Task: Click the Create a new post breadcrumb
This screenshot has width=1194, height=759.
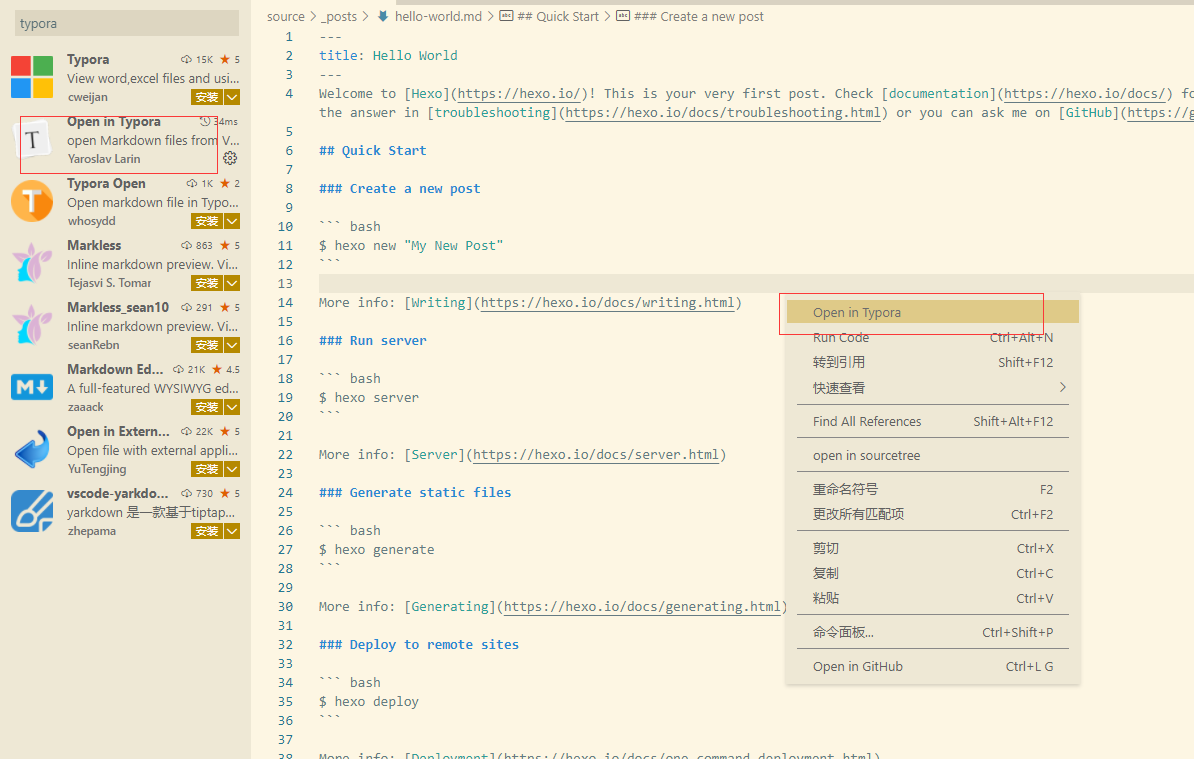Action: pos(699,16)
